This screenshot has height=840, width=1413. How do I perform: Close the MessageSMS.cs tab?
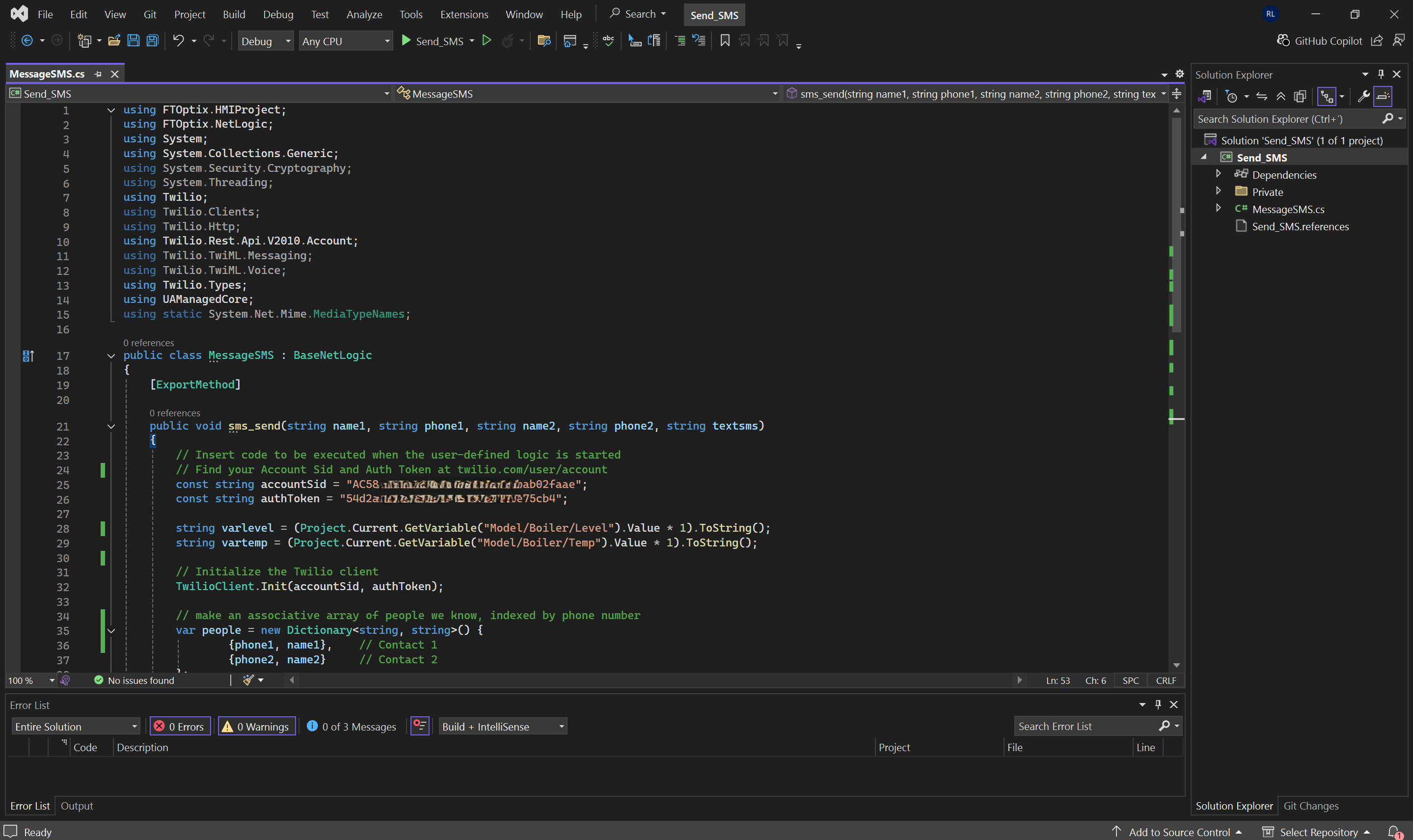click(x=115, y=74)
